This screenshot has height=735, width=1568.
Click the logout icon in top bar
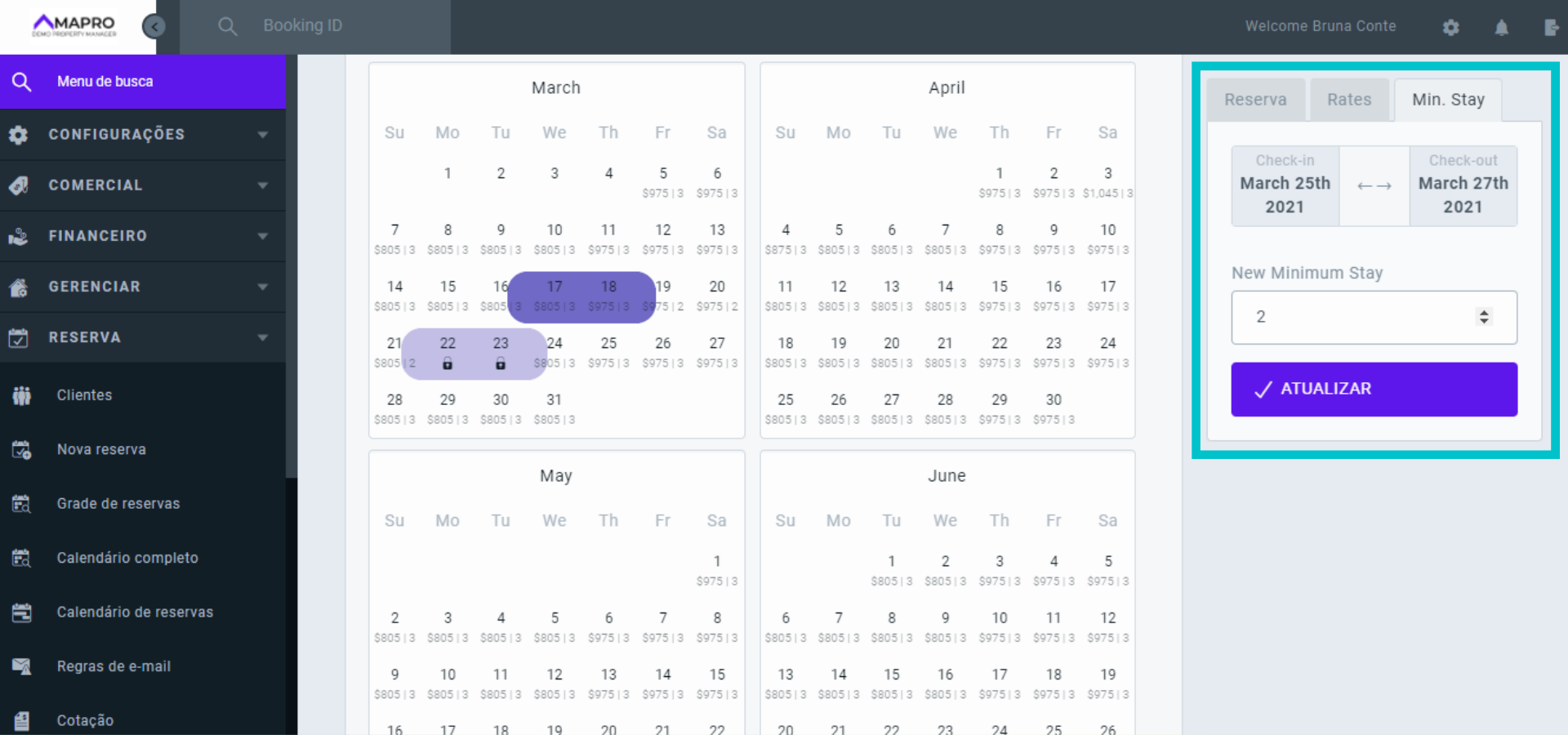pos(1551,28)
